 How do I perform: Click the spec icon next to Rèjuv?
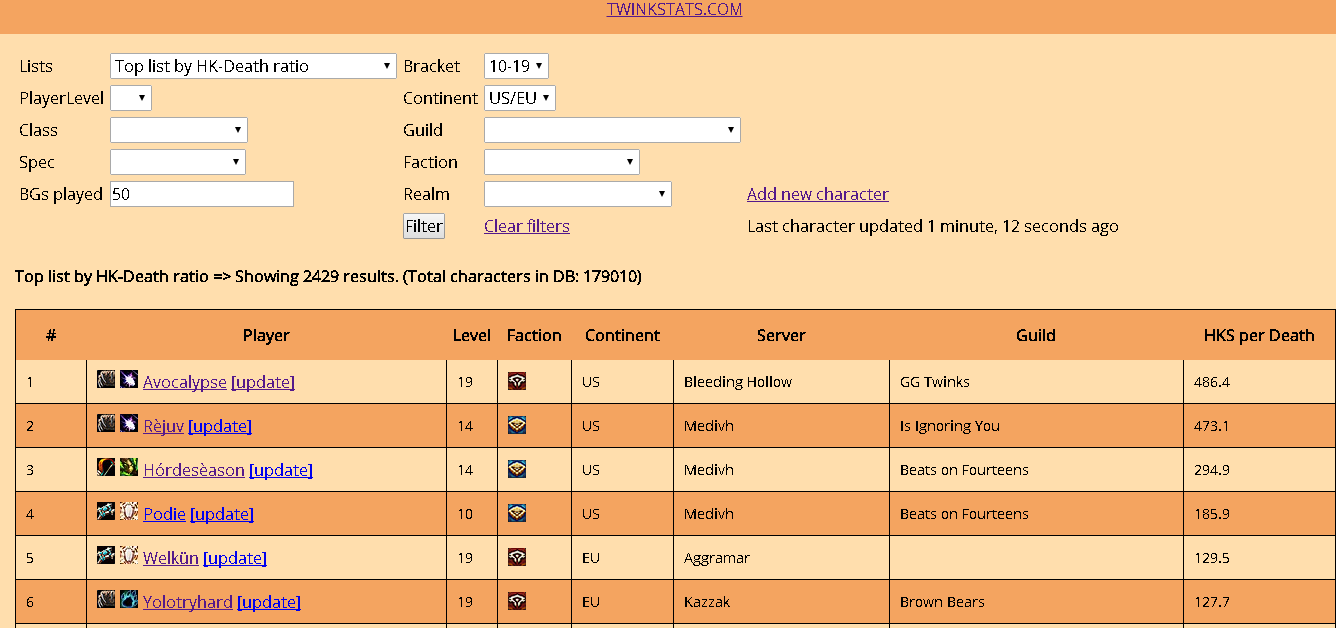(x=129, y=424)
